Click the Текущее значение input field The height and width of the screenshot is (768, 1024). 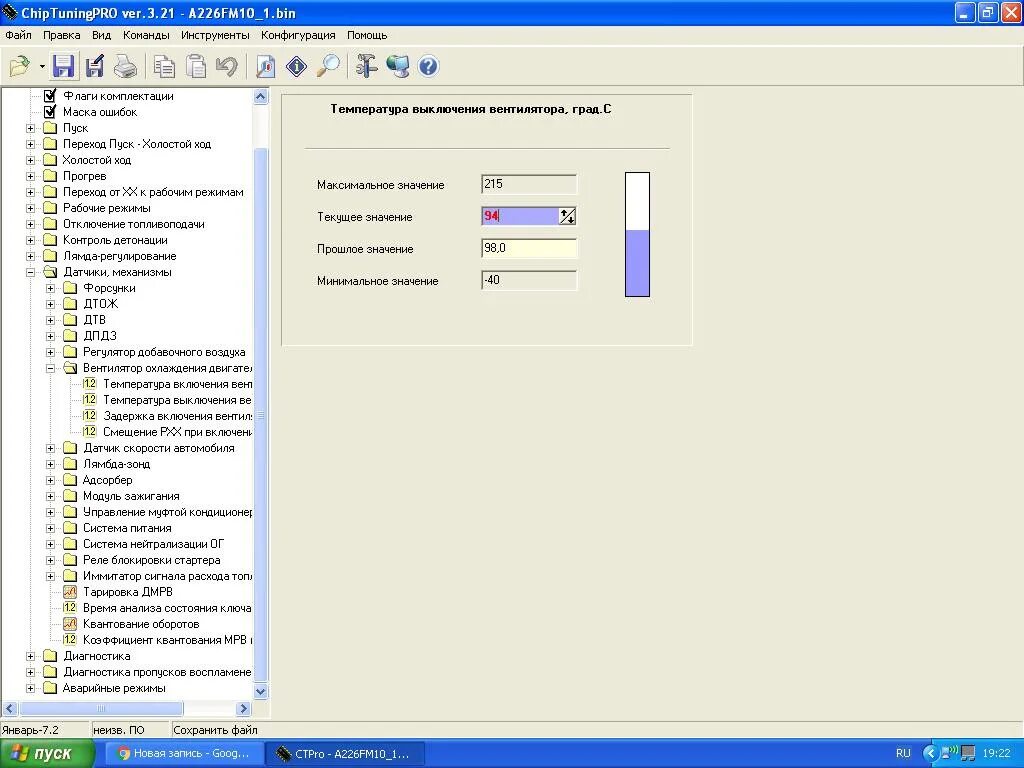(520, 216)
